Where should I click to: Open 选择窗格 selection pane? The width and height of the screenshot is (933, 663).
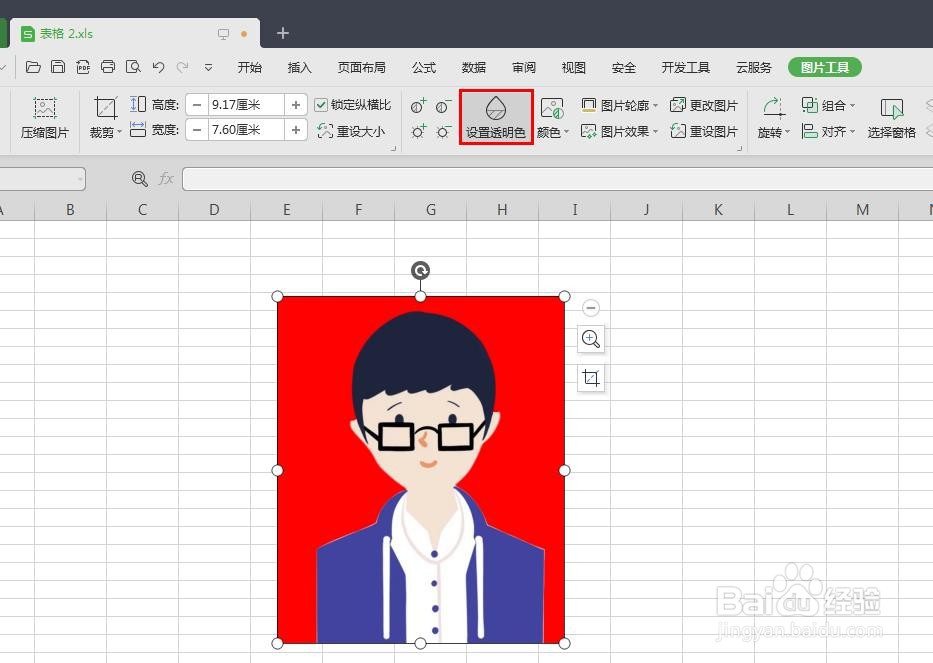(x=891, y=118)
